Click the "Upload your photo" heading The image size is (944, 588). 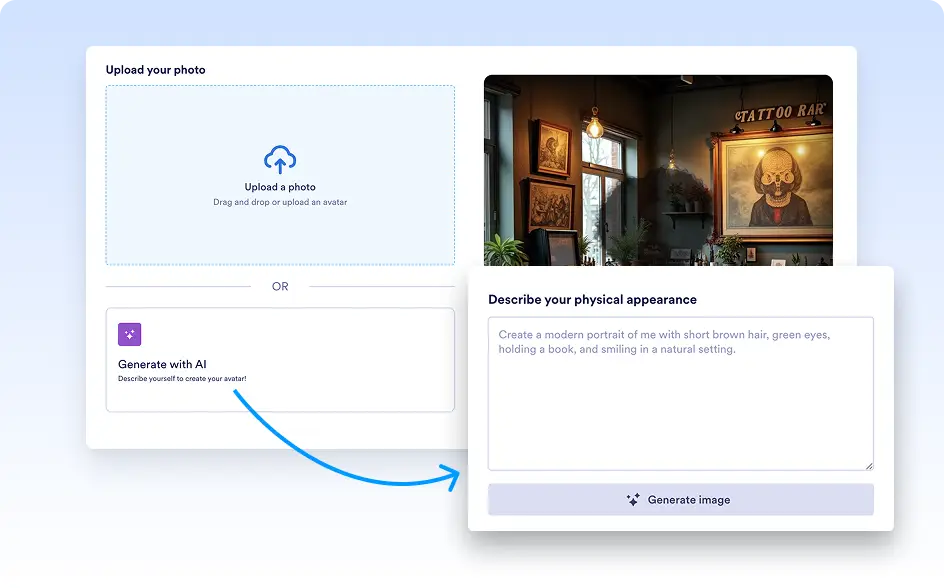[x=155, y=70]
